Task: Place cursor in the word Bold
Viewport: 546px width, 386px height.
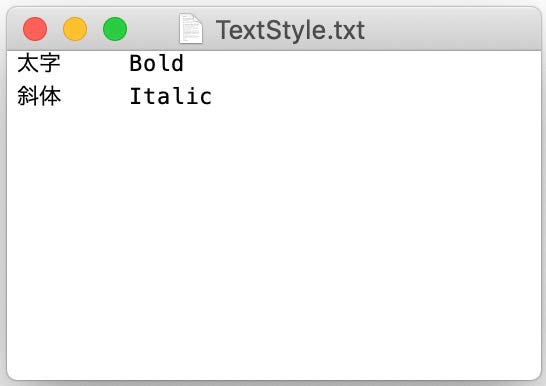Action: (156, 63)
